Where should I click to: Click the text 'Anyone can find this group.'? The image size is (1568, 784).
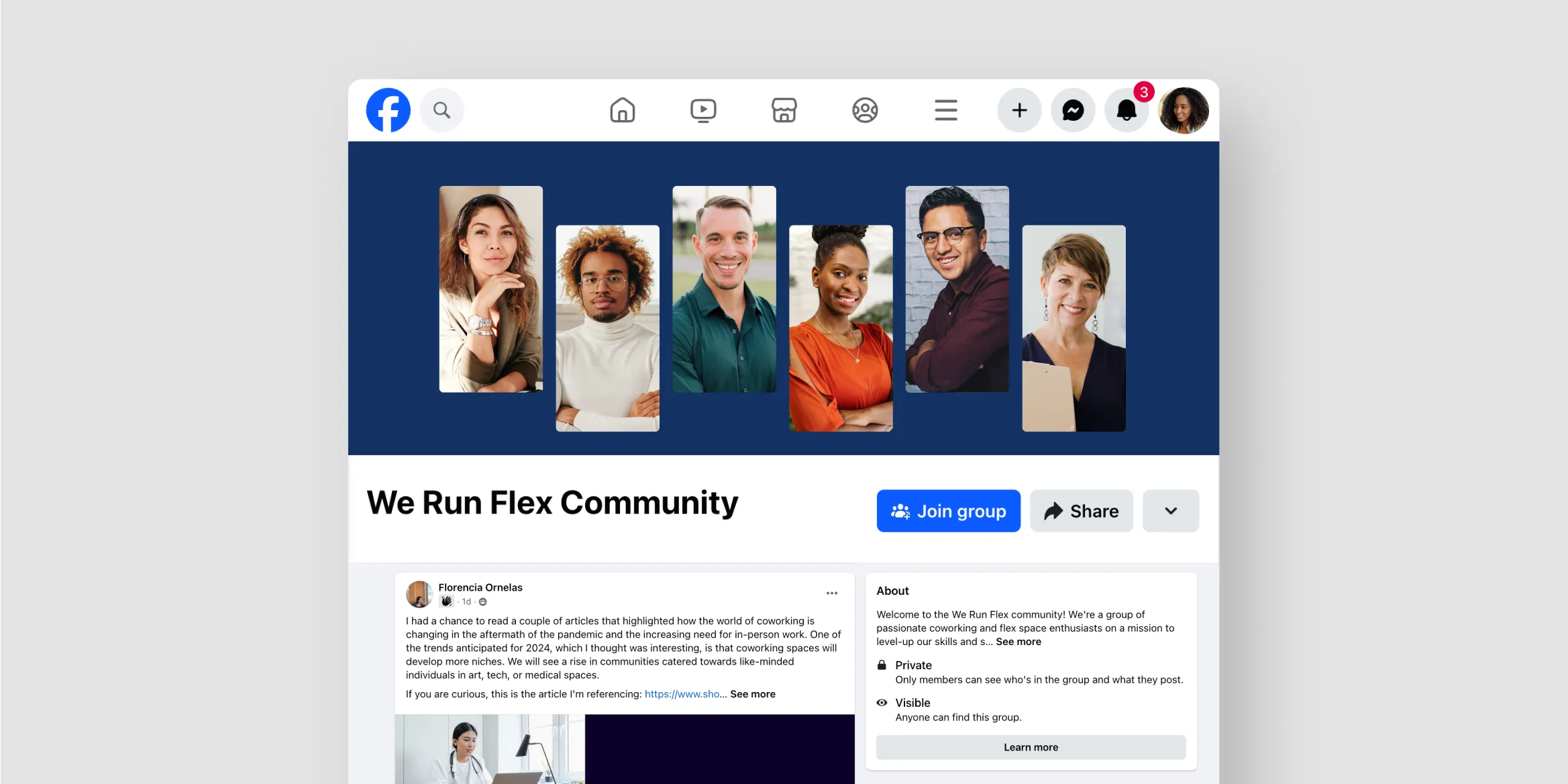[x=958, y=718]
